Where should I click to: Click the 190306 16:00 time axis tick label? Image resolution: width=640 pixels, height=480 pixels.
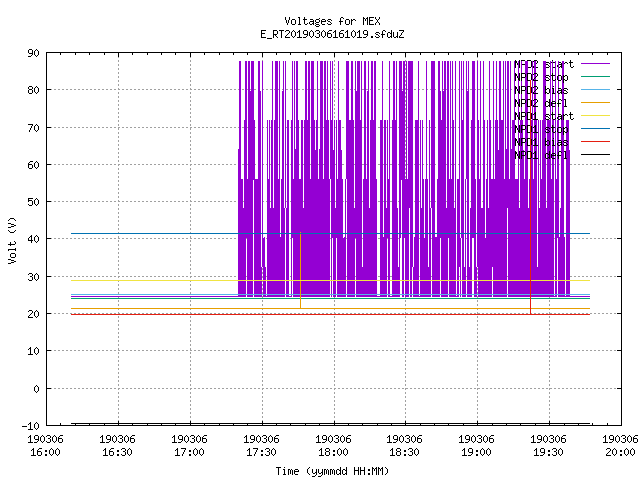point(45,446)
